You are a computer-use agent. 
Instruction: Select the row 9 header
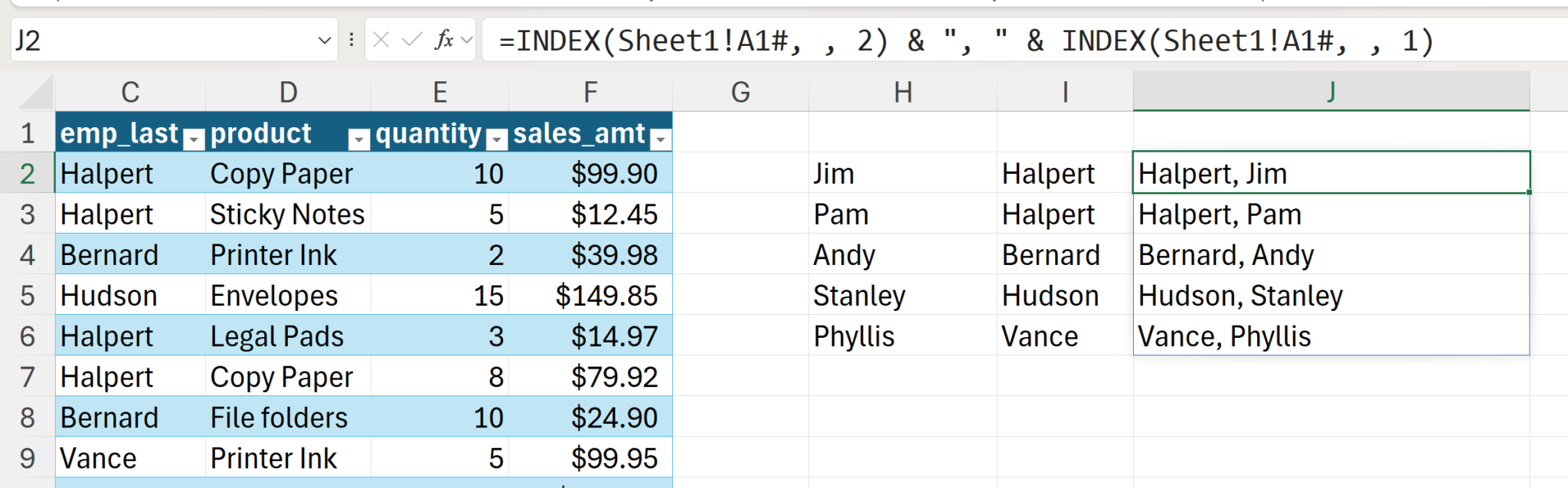tap(28, 458)
